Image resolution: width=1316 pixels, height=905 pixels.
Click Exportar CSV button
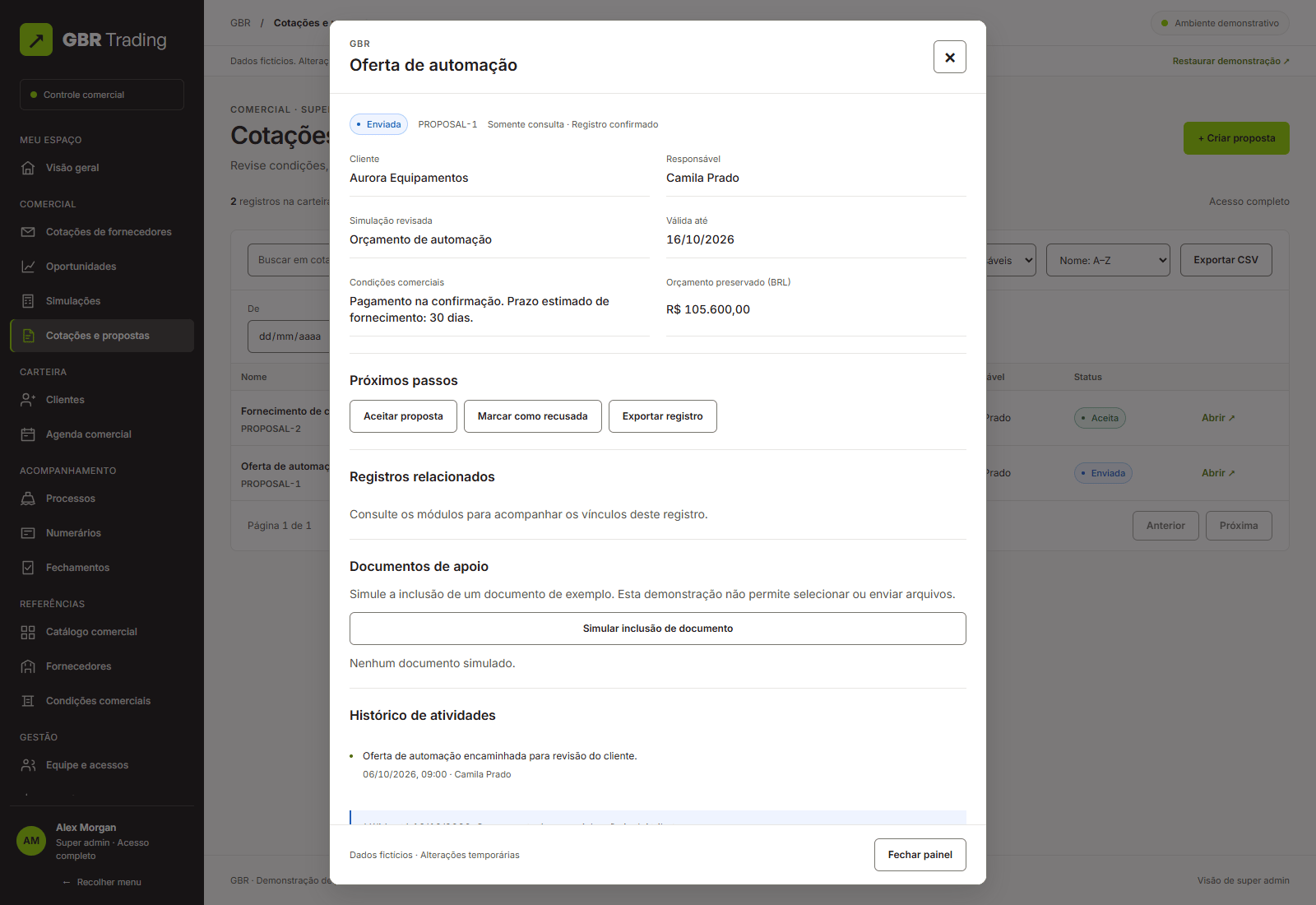point(1226,260)
